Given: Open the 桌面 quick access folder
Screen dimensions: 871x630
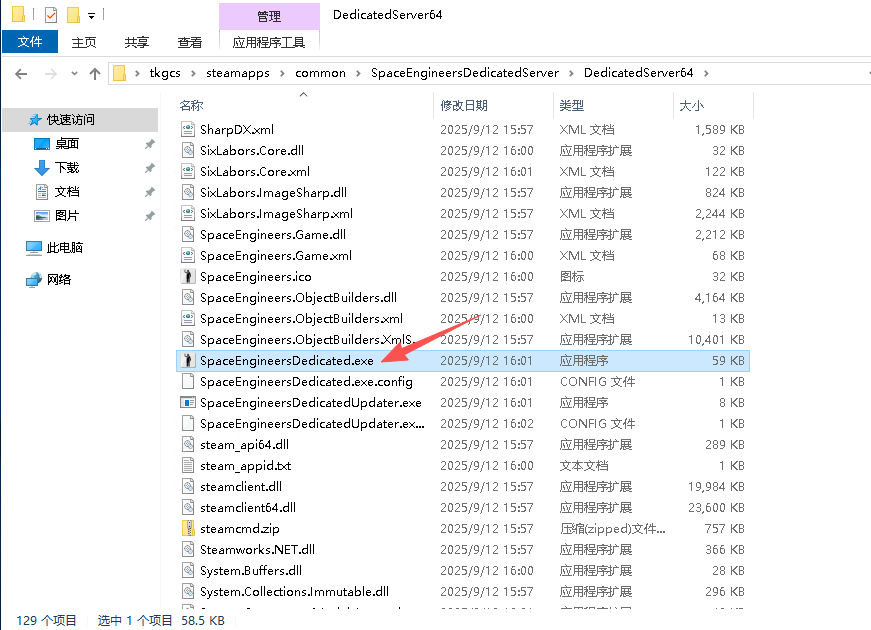Looking at the screenshot, I should (x=67, y=143).
